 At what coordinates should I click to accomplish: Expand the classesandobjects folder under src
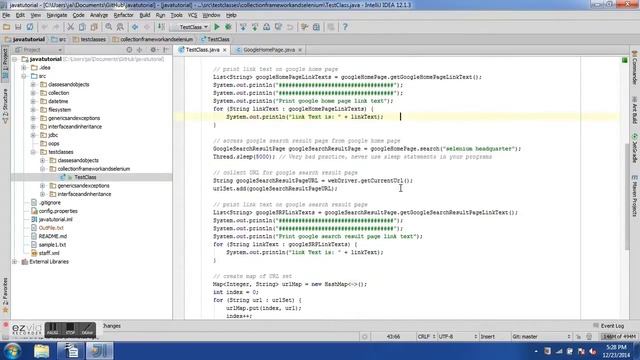coord(33,84)
